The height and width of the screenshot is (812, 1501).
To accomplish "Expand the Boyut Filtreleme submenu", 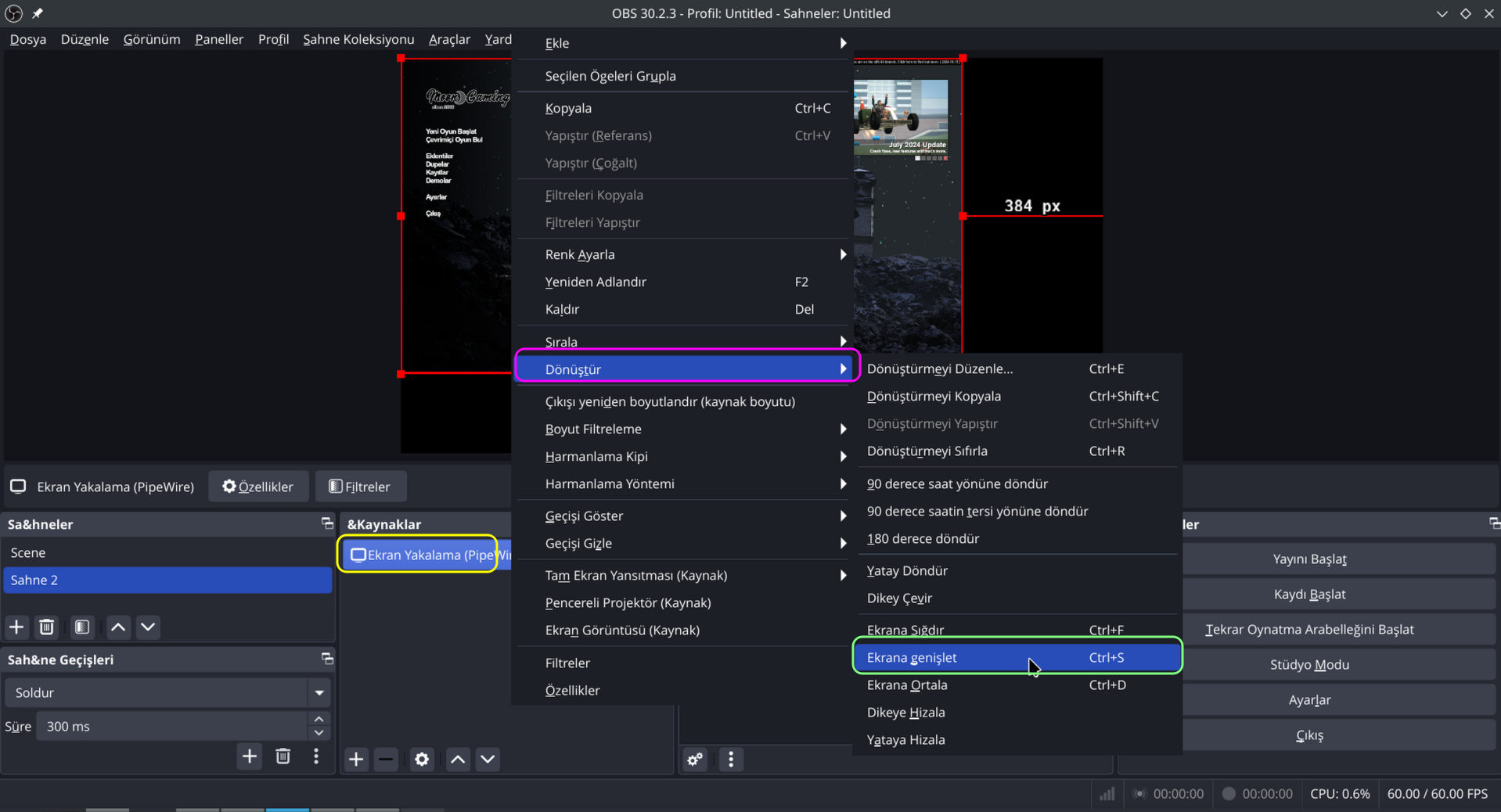I will click(x=682, y=429).
